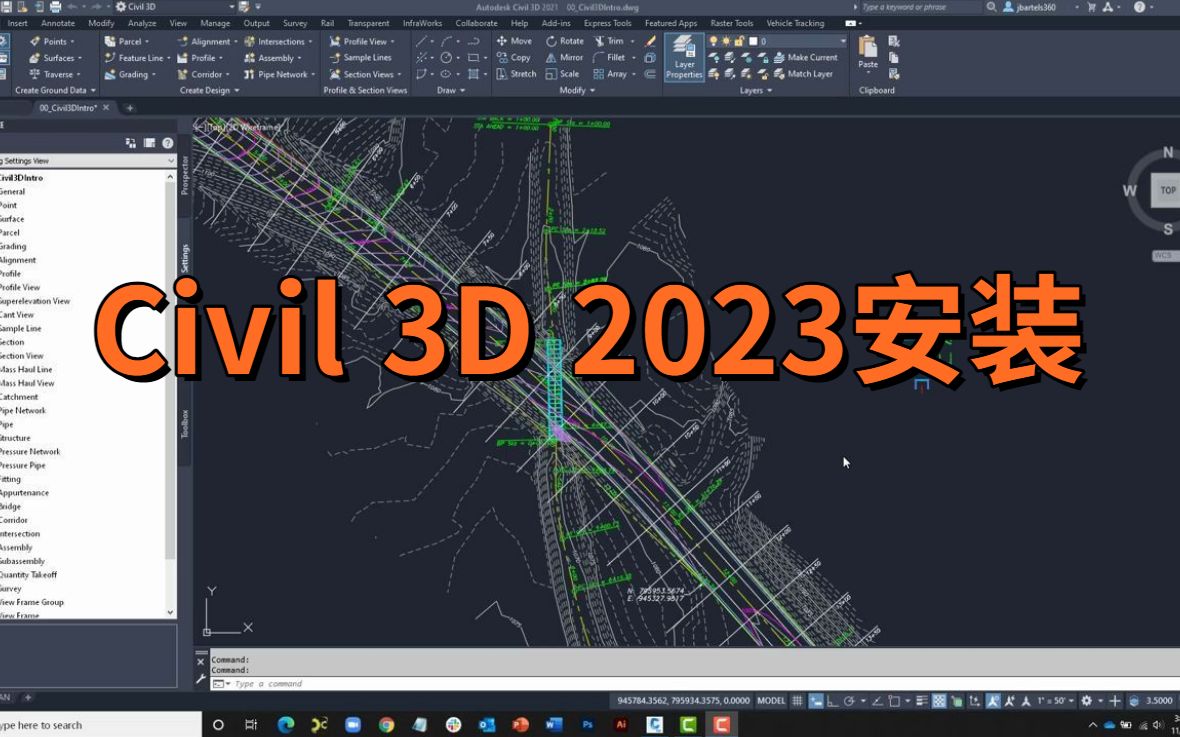Click the Mirror tool
This screenshot has height=737, width=1180.
coord(564,57)
